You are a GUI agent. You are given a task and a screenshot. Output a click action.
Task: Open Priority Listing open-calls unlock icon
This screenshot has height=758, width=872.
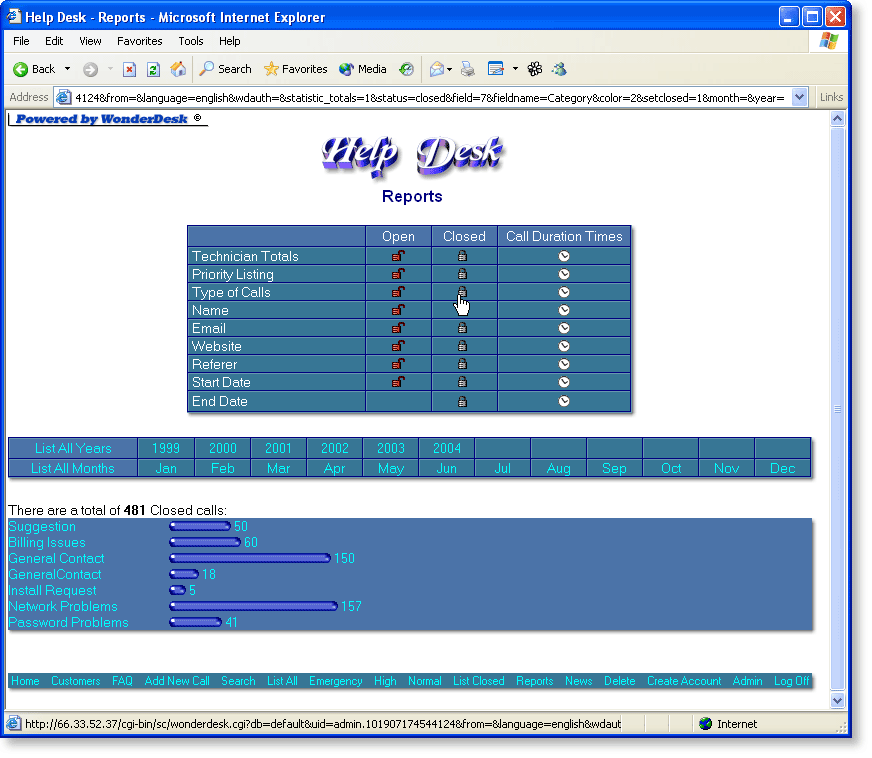tap(398, 274)
